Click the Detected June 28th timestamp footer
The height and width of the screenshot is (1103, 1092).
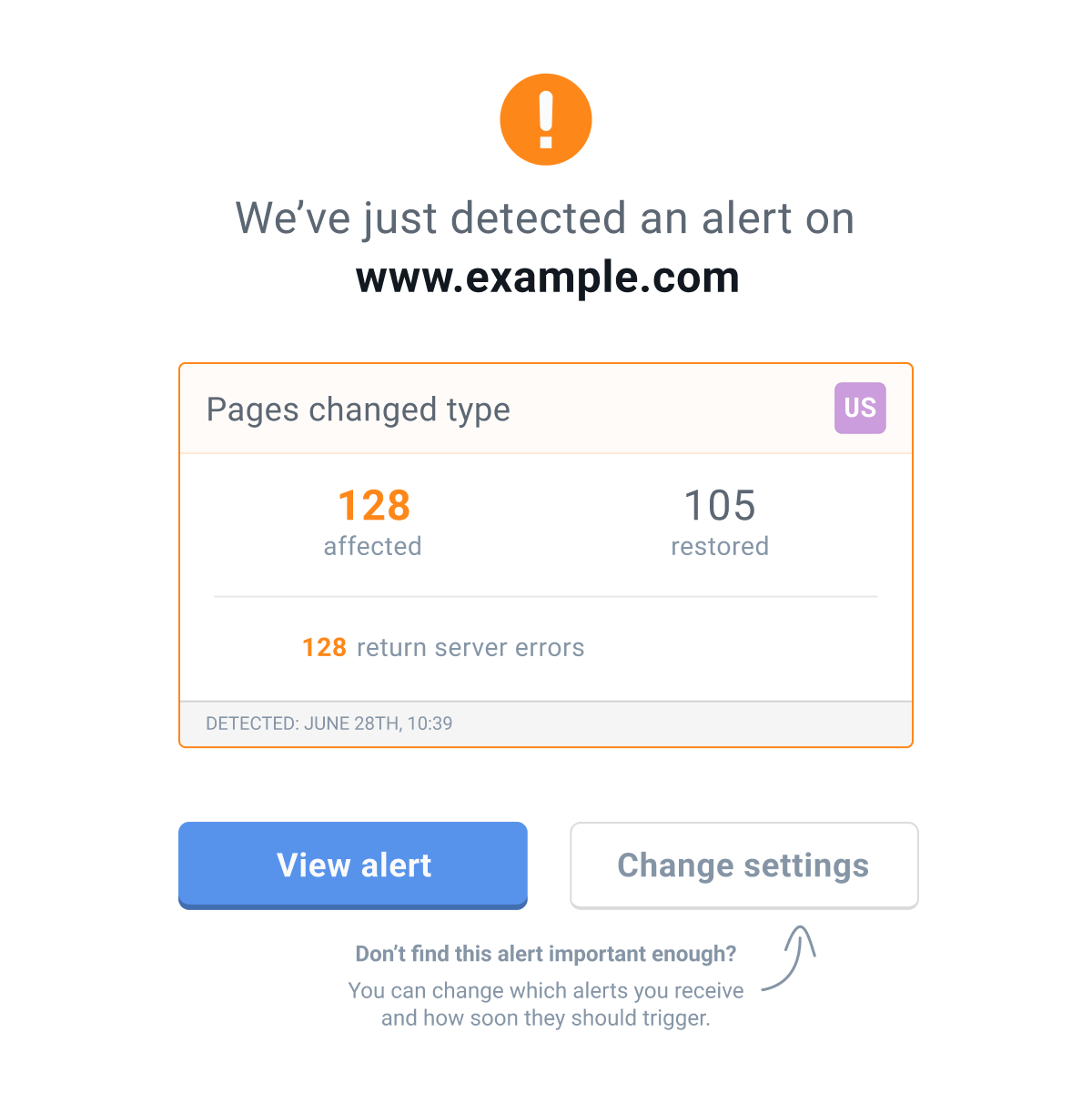(329, 724)
